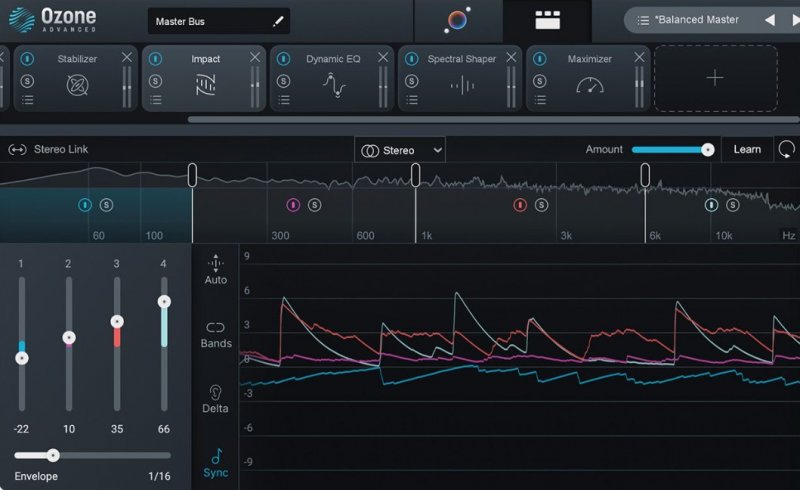Edit the Master Bus name with pencil icon
Image resolution: width=800 pixels, height=490 pixels.
pos(278,21)
